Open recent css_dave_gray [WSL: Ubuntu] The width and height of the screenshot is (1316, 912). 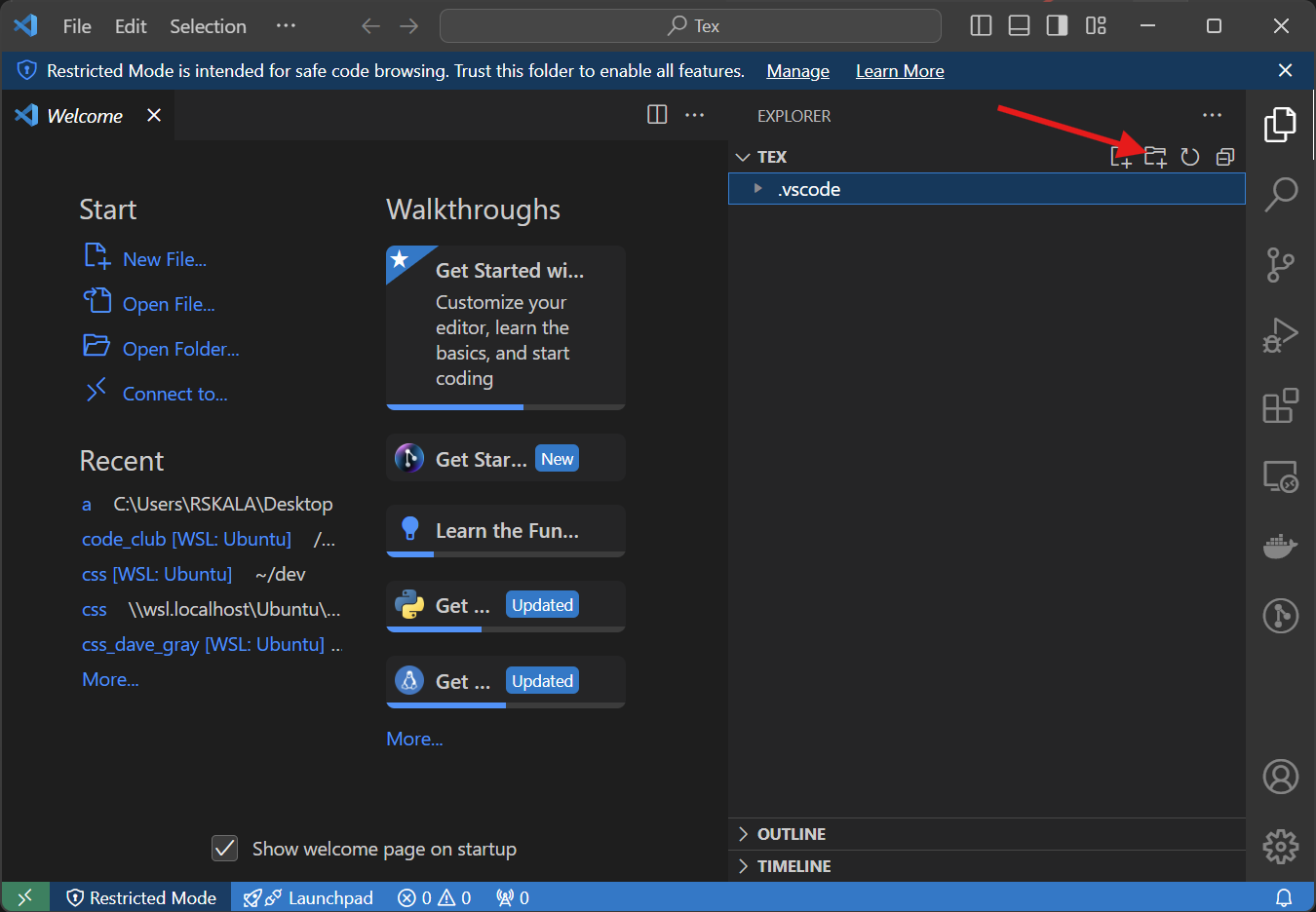tap(203, 644)
